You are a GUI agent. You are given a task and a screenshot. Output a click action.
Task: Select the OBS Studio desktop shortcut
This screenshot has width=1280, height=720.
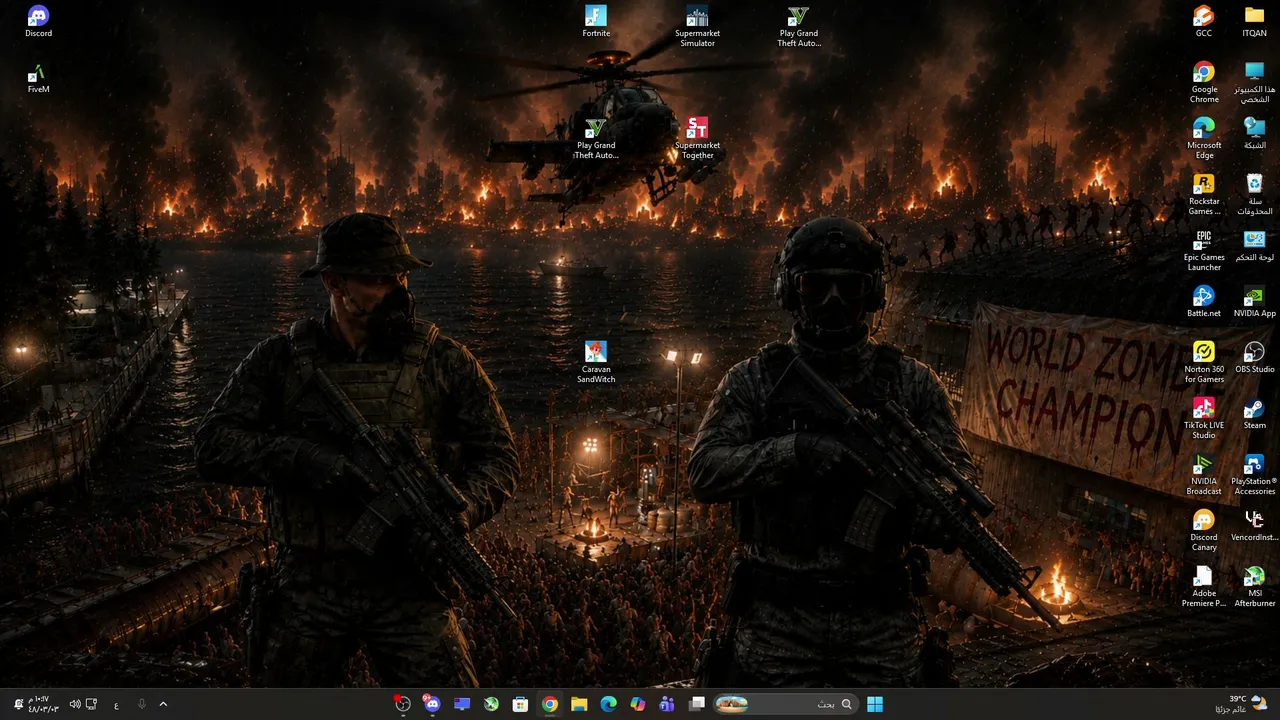(x=1254, y=358)
